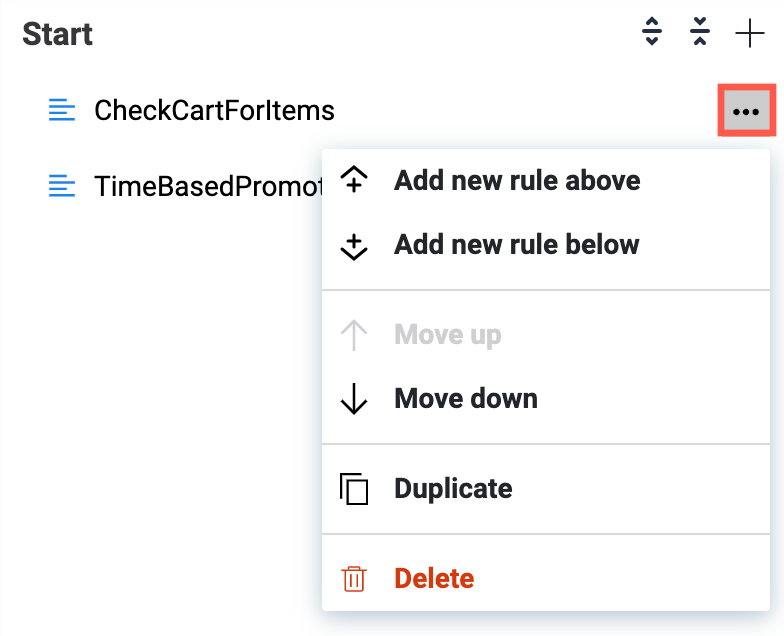The width and height of the screenshot is (784, 636).
Task: Select the CheckCartForItems rule
Action: tap(214, 110)
